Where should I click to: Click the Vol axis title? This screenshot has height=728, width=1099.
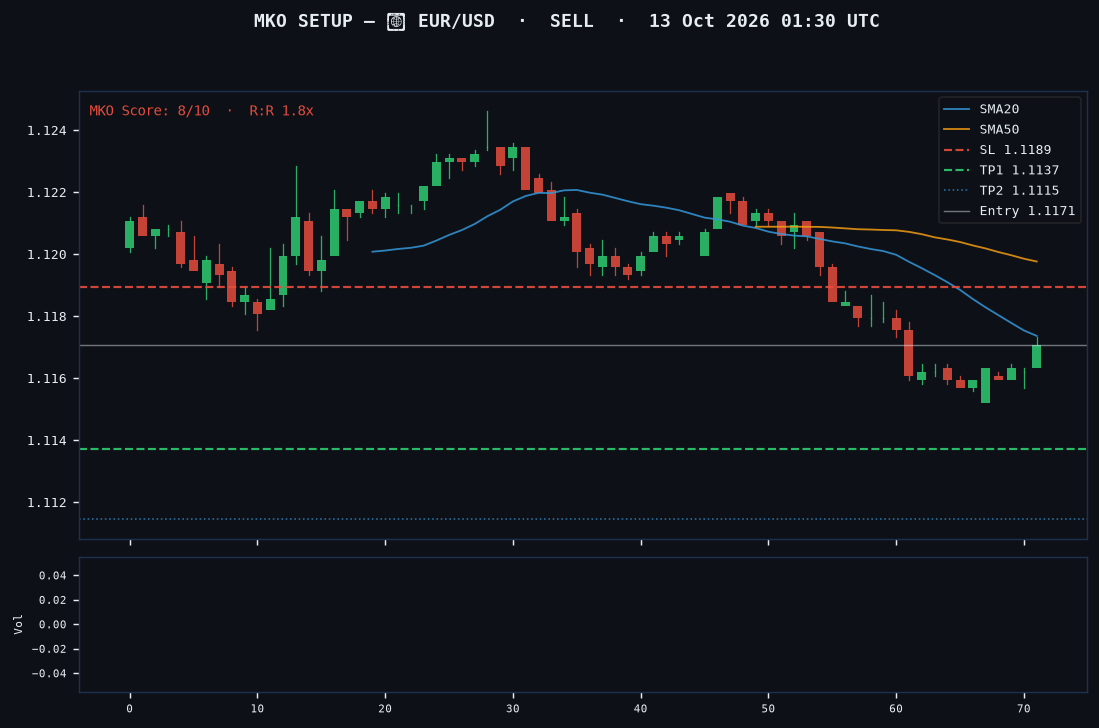pyautogui.click(x=18, y=624)
